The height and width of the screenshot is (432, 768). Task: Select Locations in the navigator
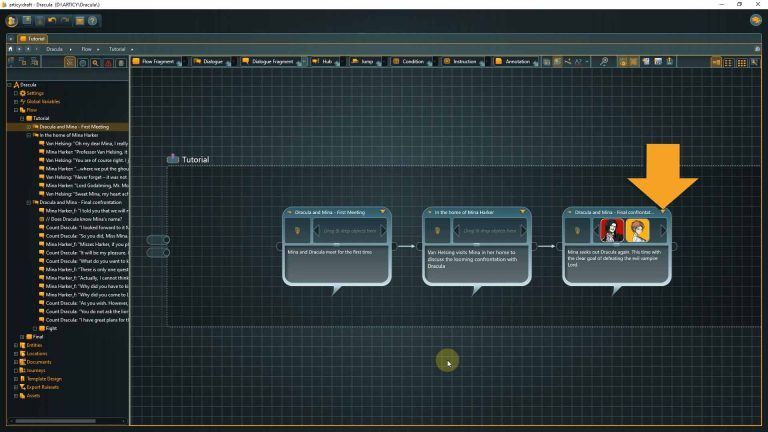click(37, 354)
